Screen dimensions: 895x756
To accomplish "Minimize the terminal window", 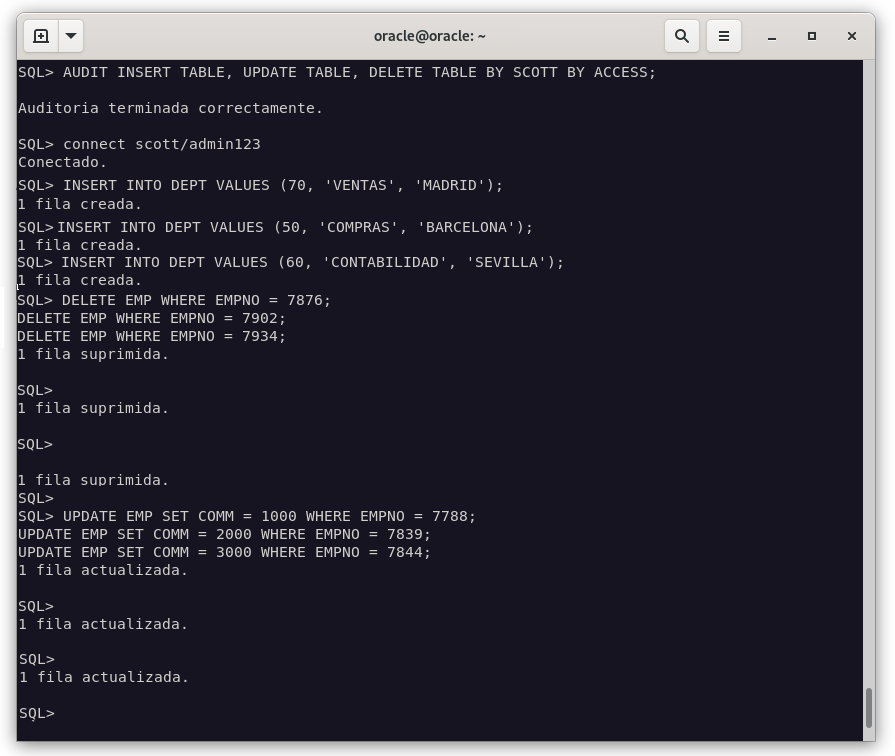I will (772, 36).
